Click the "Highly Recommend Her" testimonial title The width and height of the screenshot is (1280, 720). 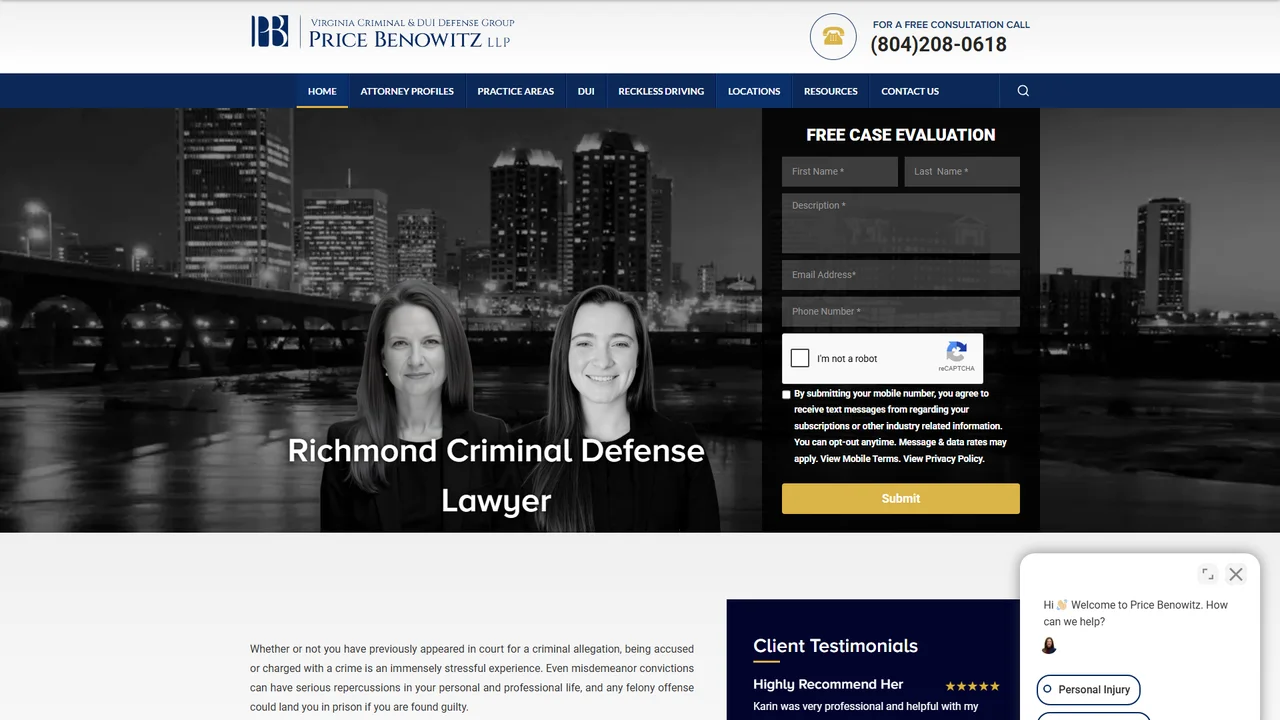click(x=828, y=685)
